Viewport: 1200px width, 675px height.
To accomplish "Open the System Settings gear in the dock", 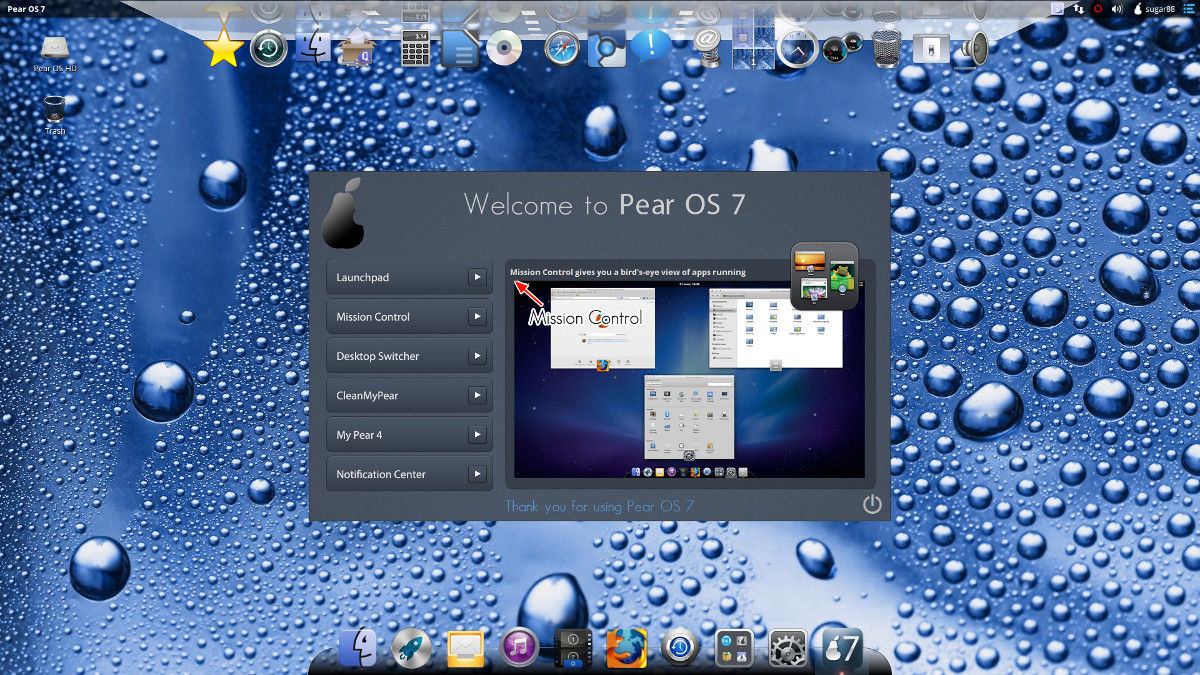I will 786,648.
